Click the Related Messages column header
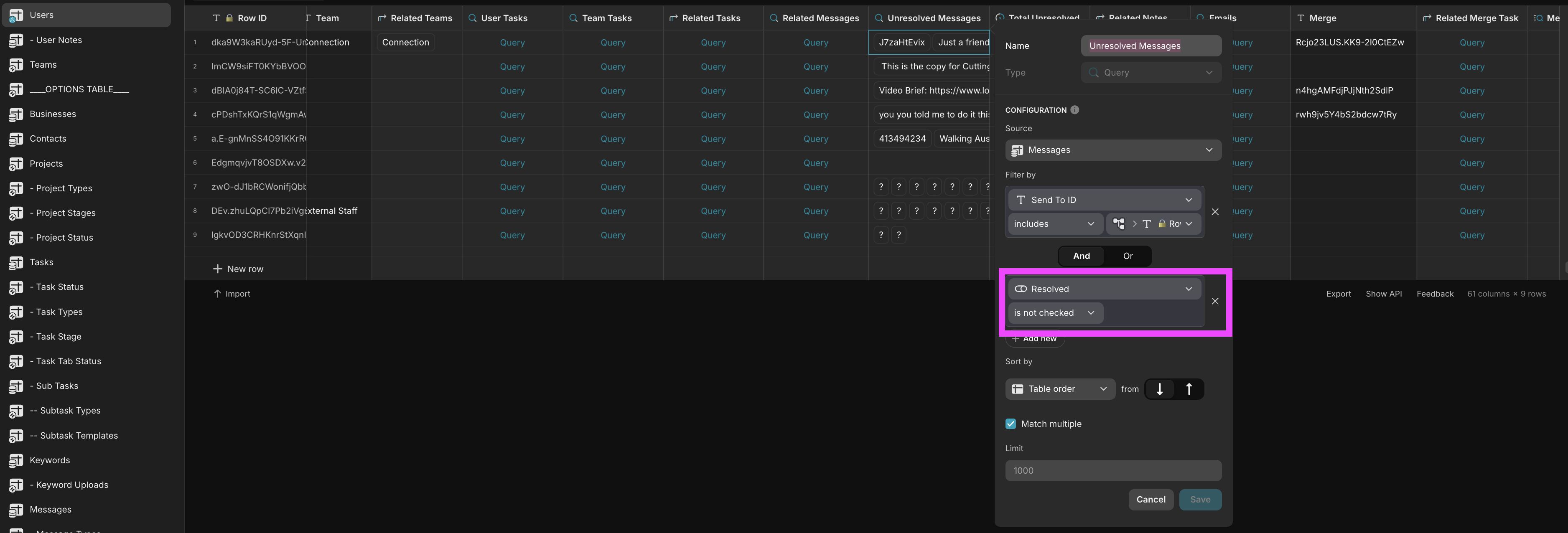1568x533 pixels. coord(820,18)
